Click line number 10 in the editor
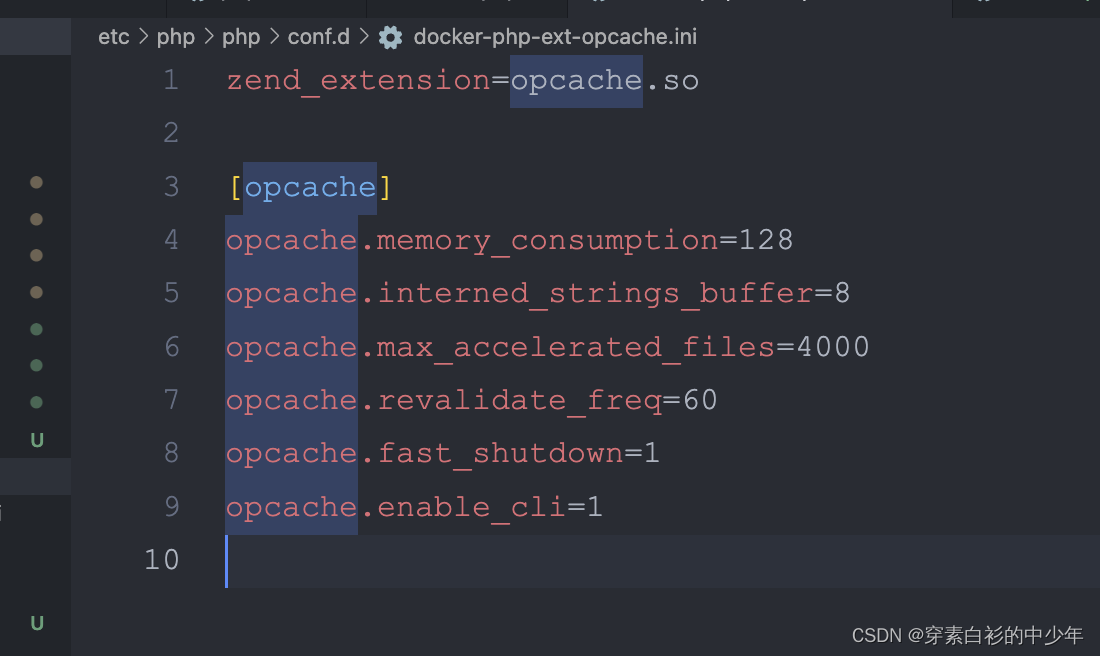The width and height of the screenshot is (1100, 656). pos(162,559)
